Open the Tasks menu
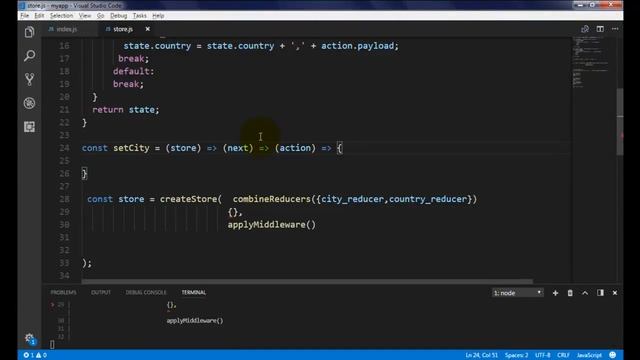Viewport: 640px width, 360px height. click(x=140, y=16)
